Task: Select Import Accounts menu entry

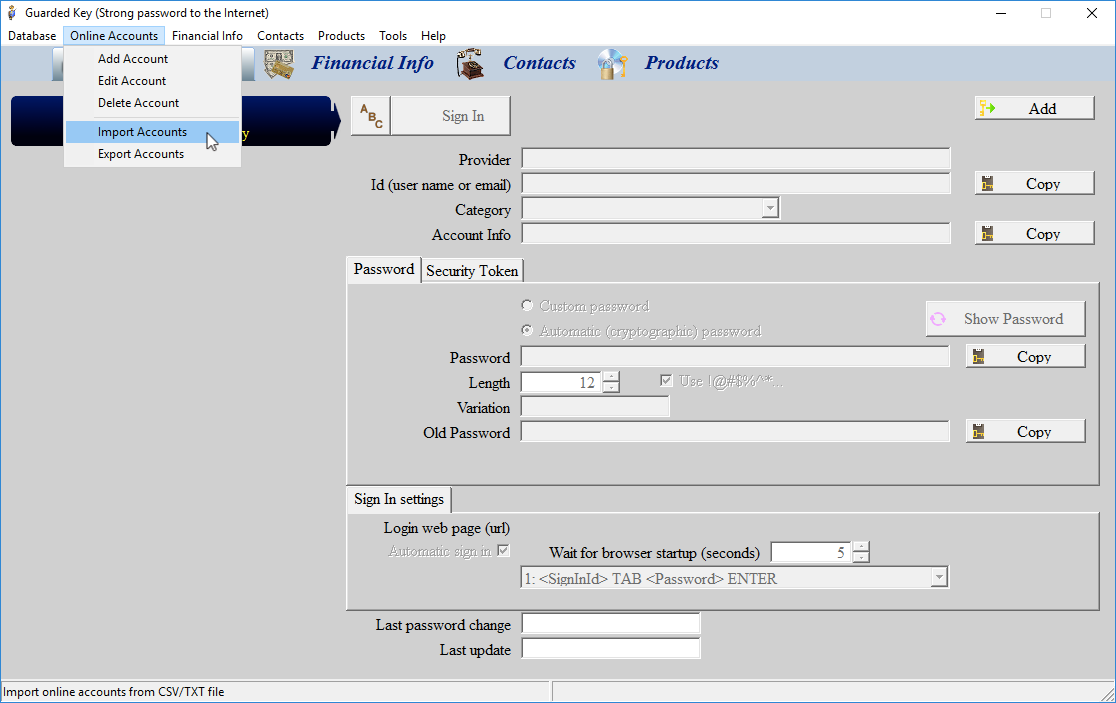Action: click(152, 132)
